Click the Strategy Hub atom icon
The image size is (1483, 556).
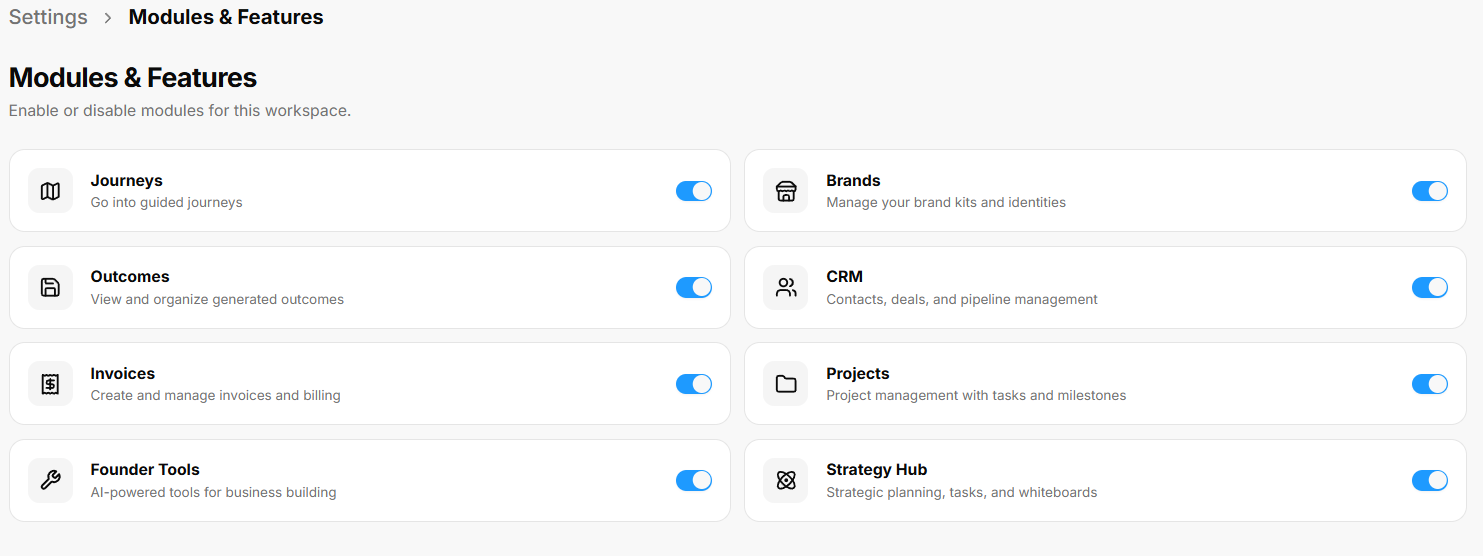point(786,481)
